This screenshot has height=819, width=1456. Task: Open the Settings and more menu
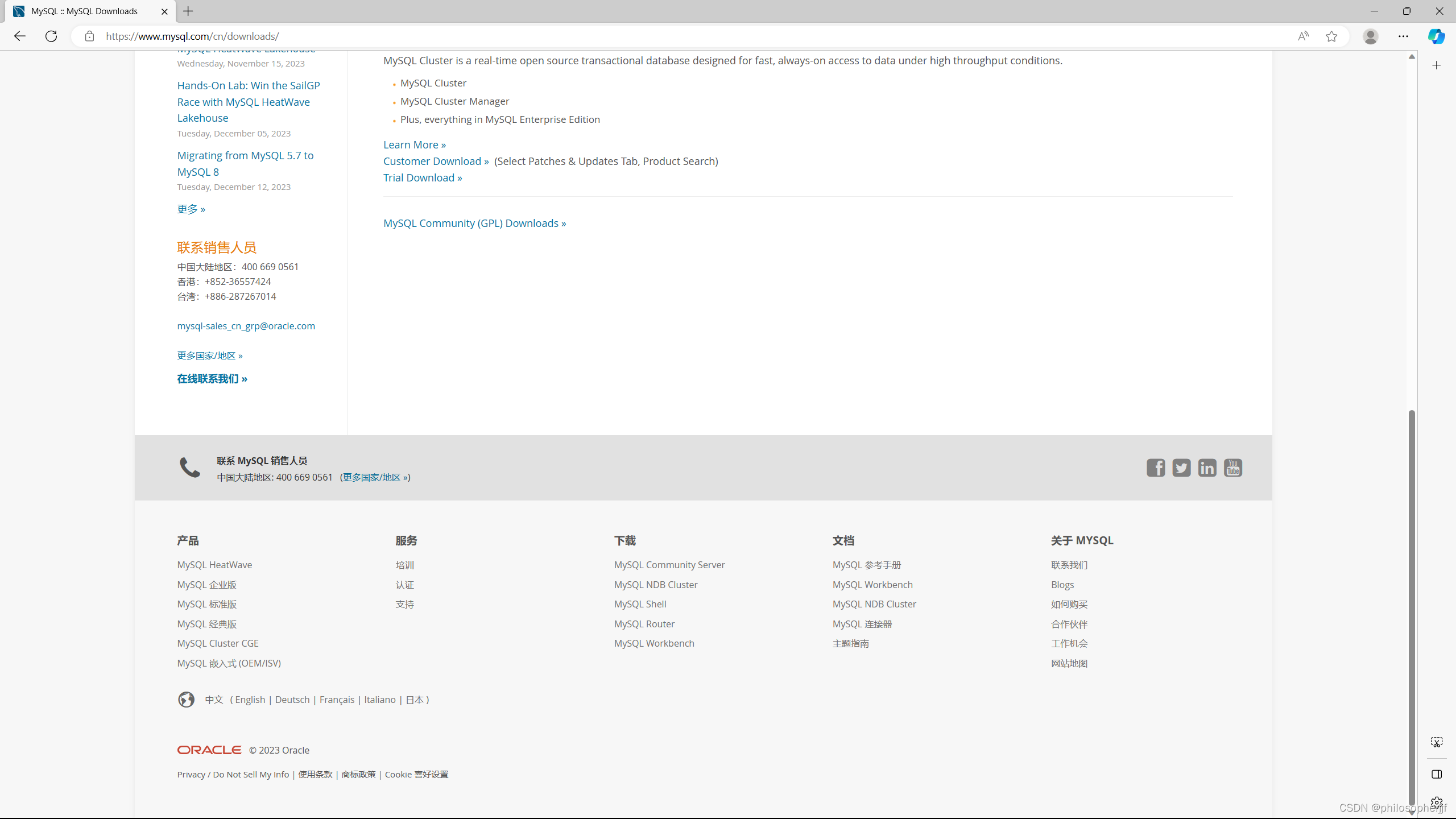[1403, 36]
